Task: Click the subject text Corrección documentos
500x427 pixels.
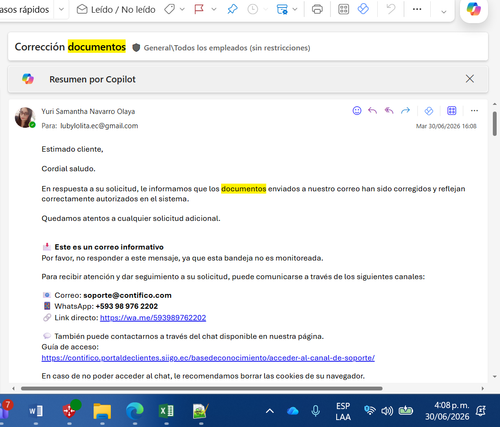Action: (x=70, y=47)
